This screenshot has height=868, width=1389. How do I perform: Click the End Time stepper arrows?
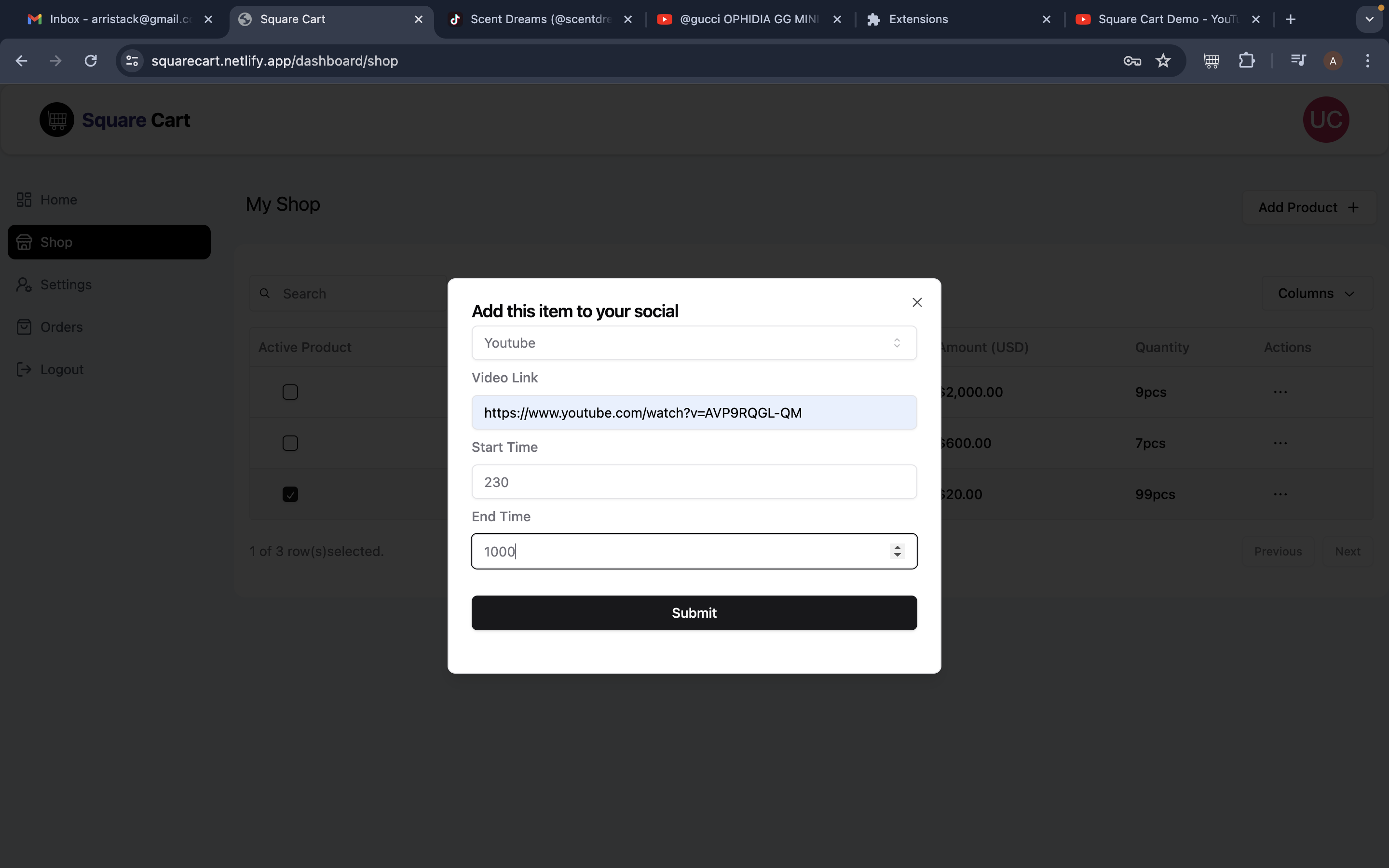coord(897,551)
